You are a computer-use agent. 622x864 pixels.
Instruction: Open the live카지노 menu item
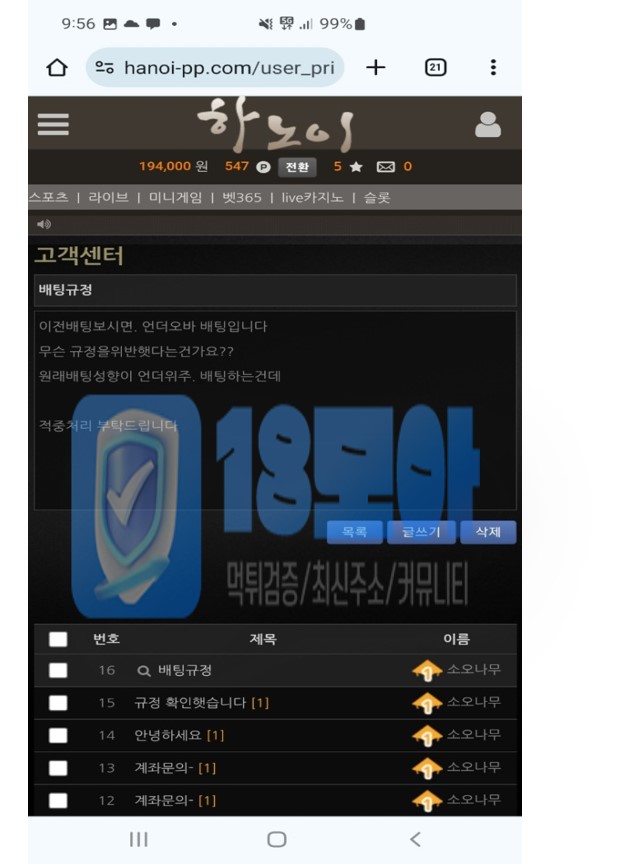click(312, 197)
